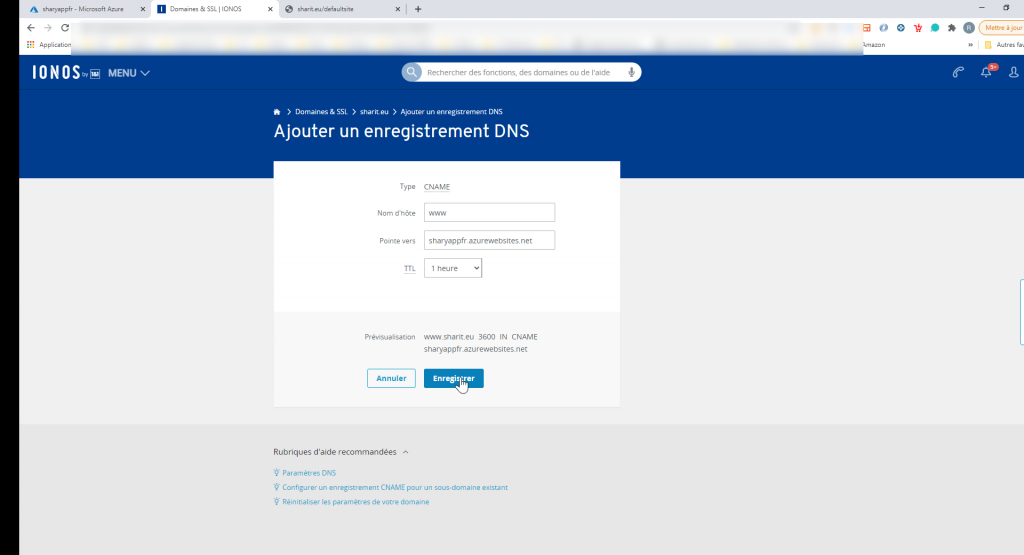The width and height of the screenshot is (1024, 555).
Task: Click the Pointe vers field
Action: [x=489, y=240]
